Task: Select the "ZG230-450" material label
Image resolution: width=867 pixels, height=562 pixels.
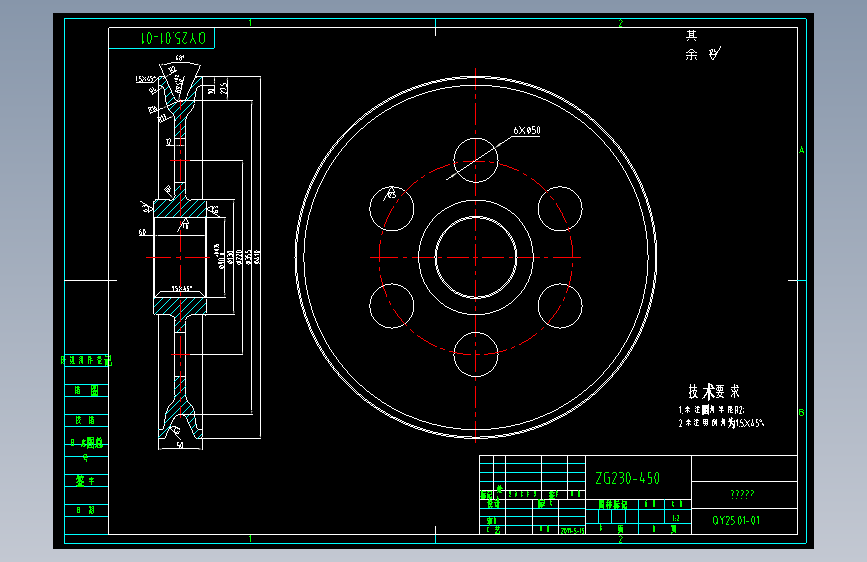Action: 627,478
